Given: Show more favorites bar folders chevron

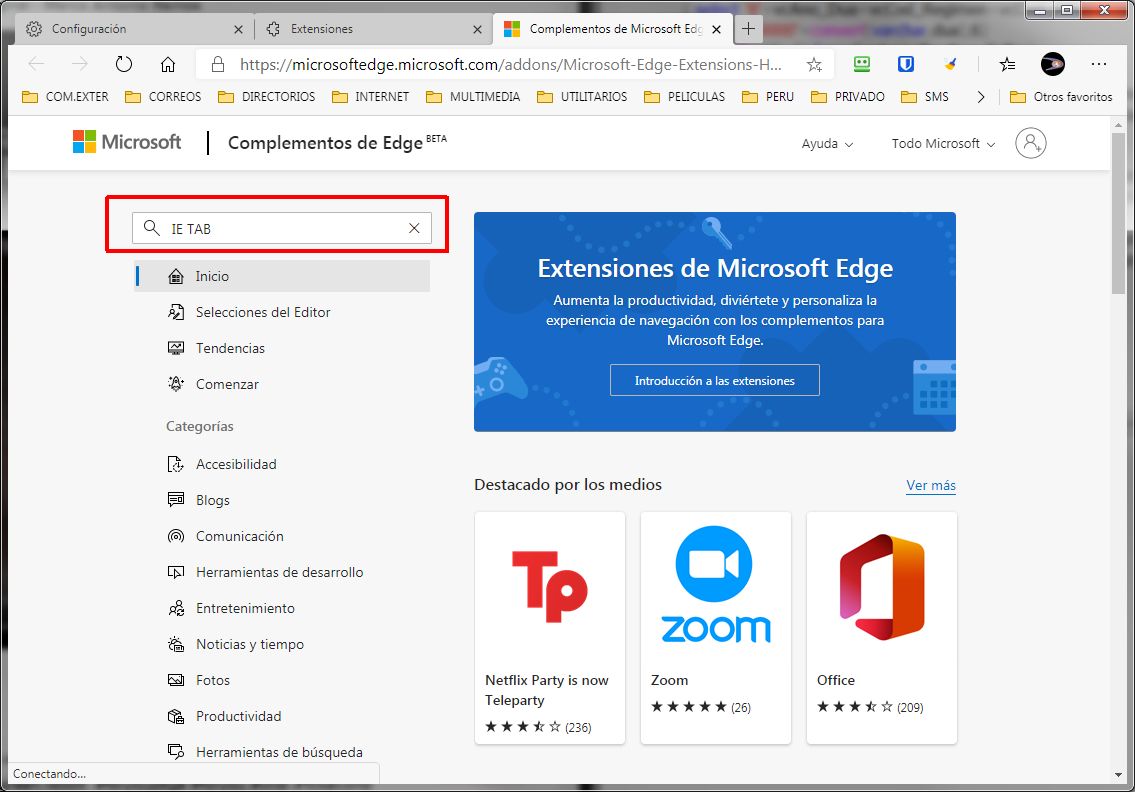Looking at the screenshot, I should click(981, 96).
